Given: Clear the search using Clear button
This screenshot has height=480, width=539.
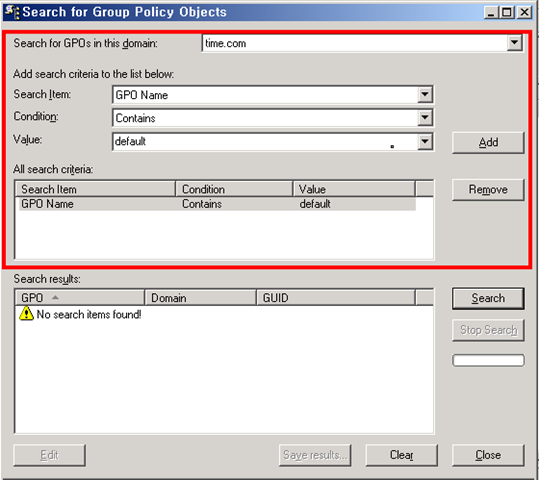Looking at the screenshot, I should [x=402, y=455].
